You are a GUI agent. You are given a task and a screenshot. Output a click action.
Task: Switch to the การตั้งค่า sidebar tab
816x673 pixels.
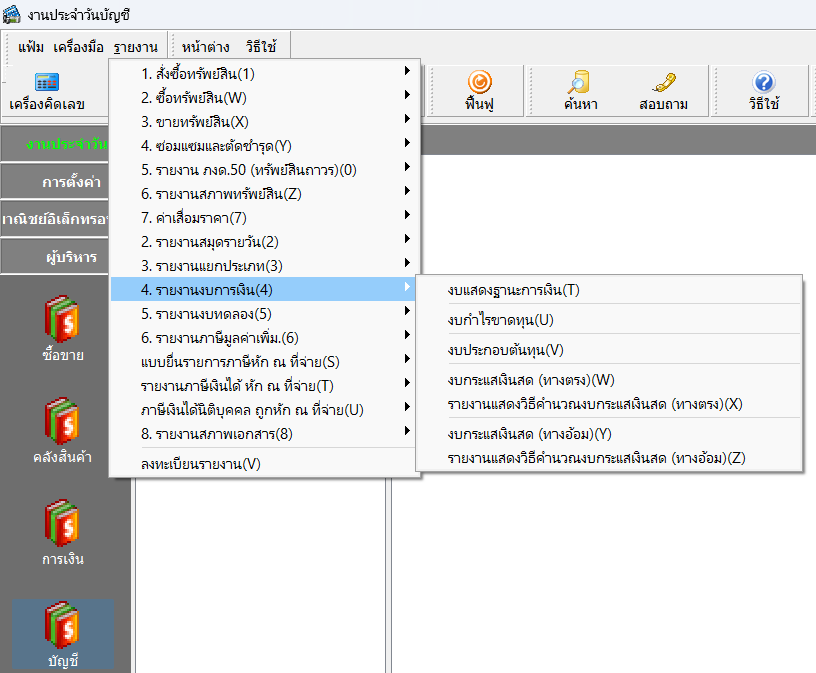(x=55, y=182)
